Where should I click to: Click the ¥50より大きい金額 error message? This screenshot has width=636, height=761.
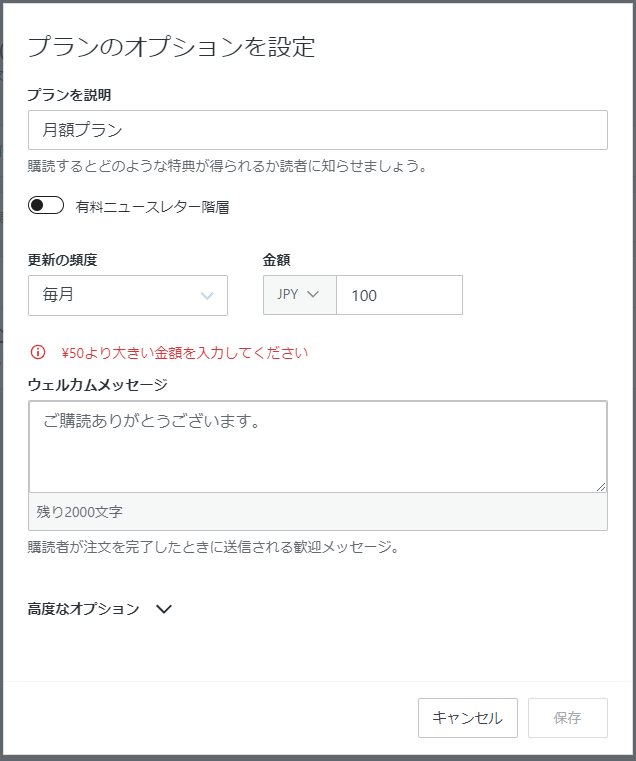pos(184,352)
